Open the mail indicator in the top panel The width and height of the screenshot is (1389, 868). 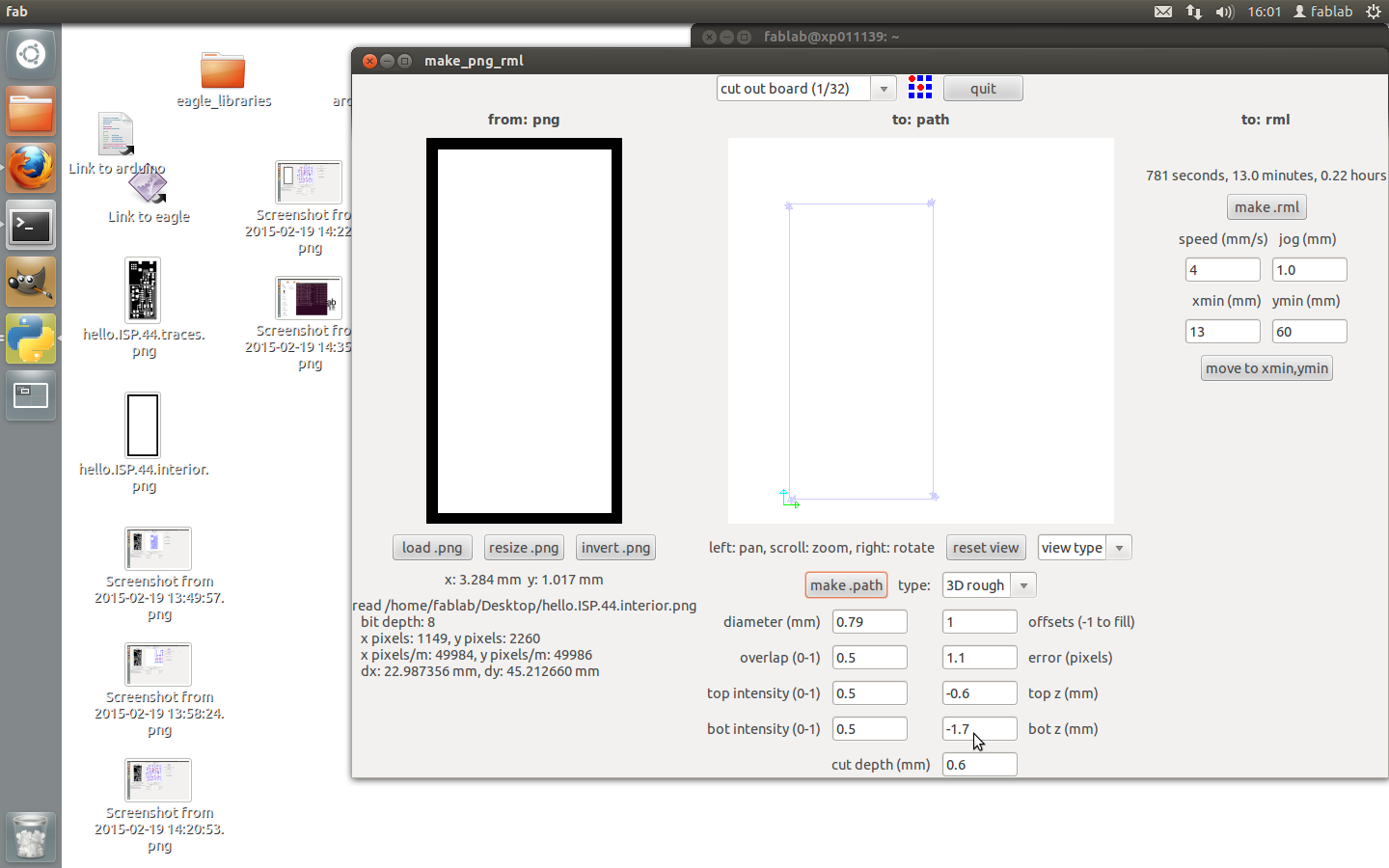click(x=1163, y=12)
